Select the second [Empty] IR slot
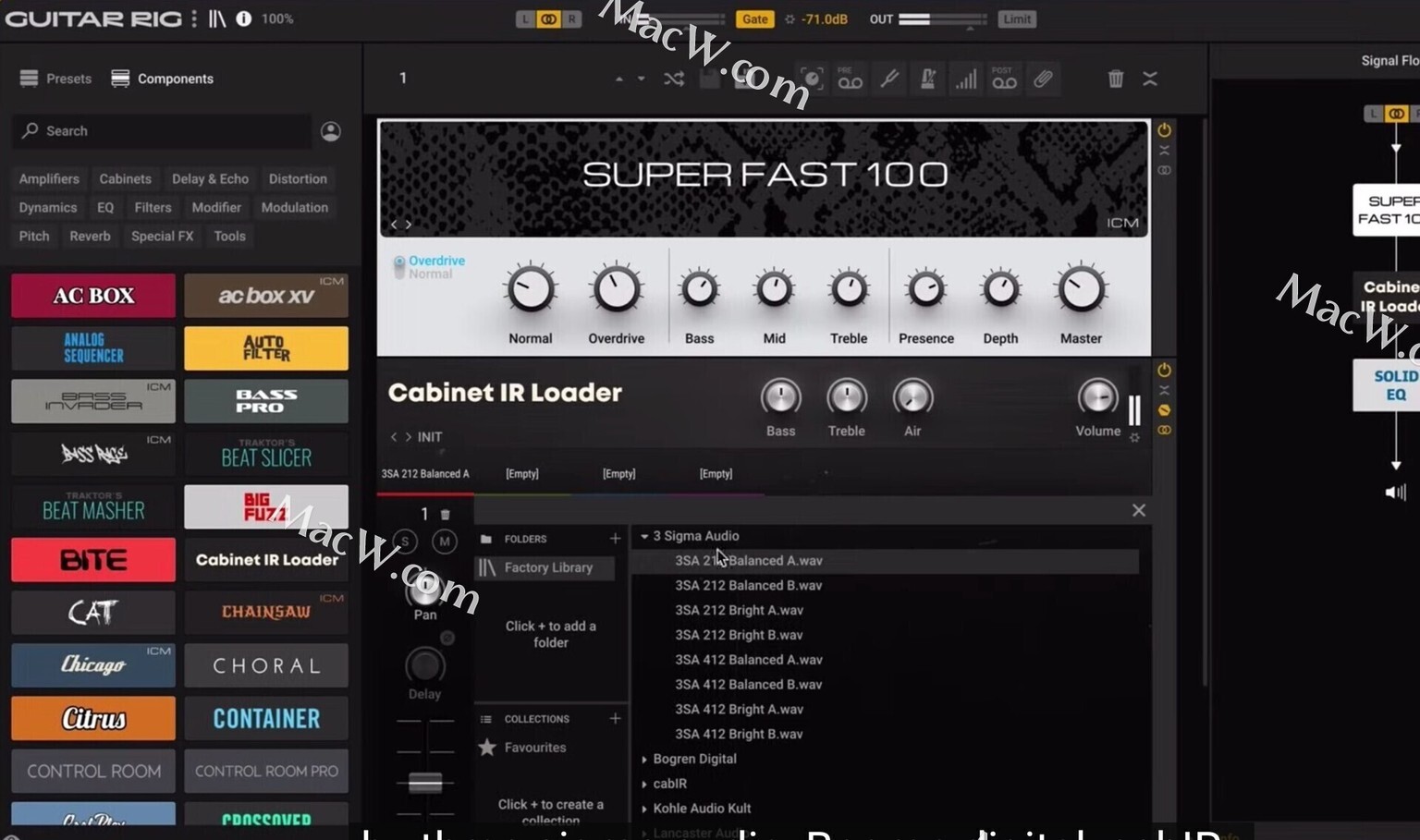The height and width of the screenshot is (840, 1420). [619, 474]
